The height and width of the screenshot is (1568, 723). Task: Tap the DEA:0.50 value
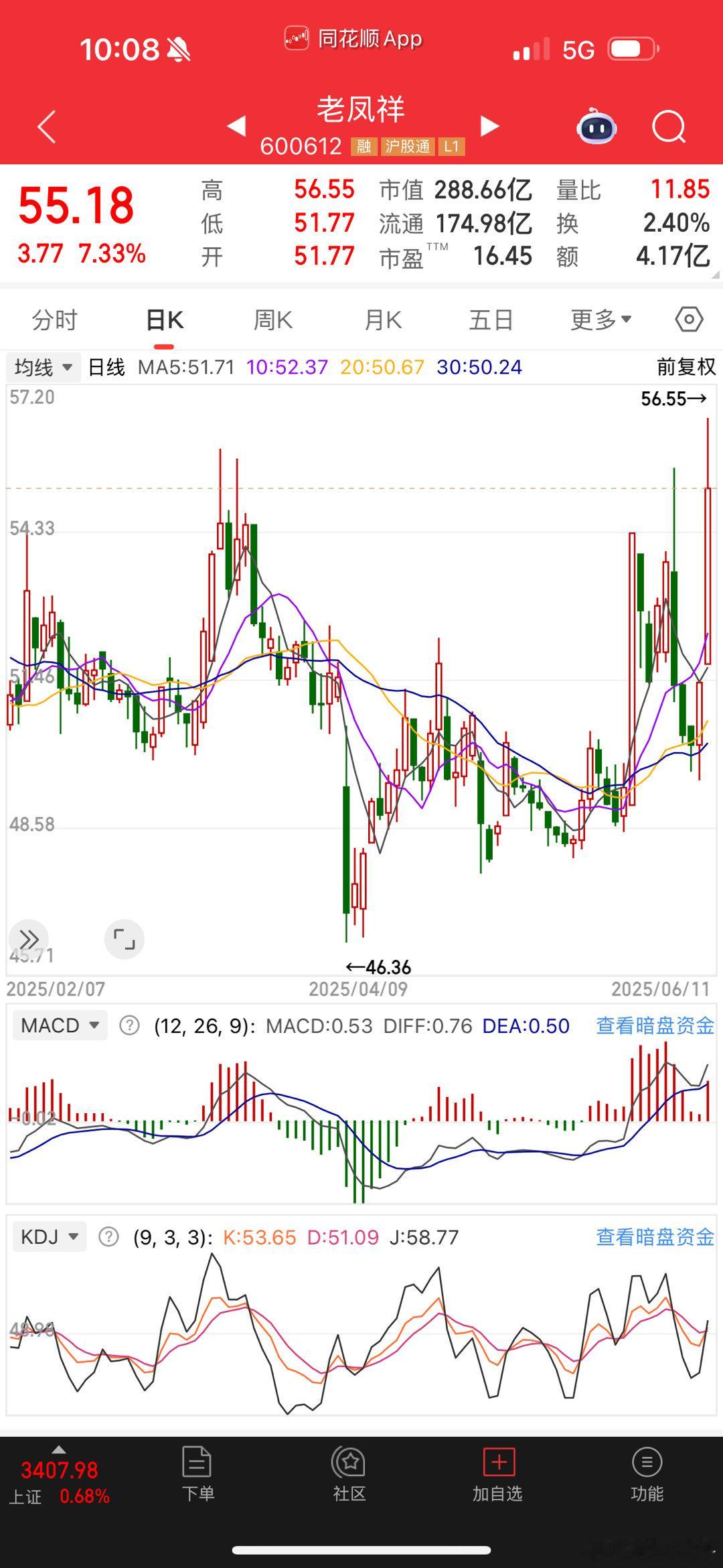tap(526, 1025)
